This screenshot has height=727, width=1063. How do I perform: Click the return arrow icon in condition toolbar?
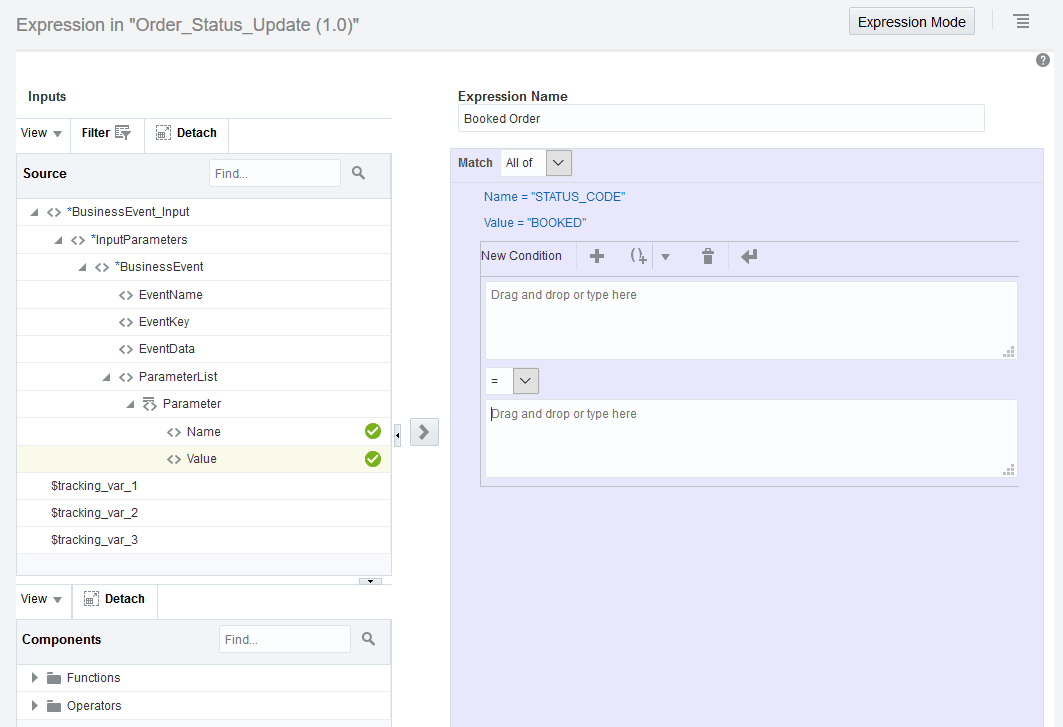pos(748,256)
